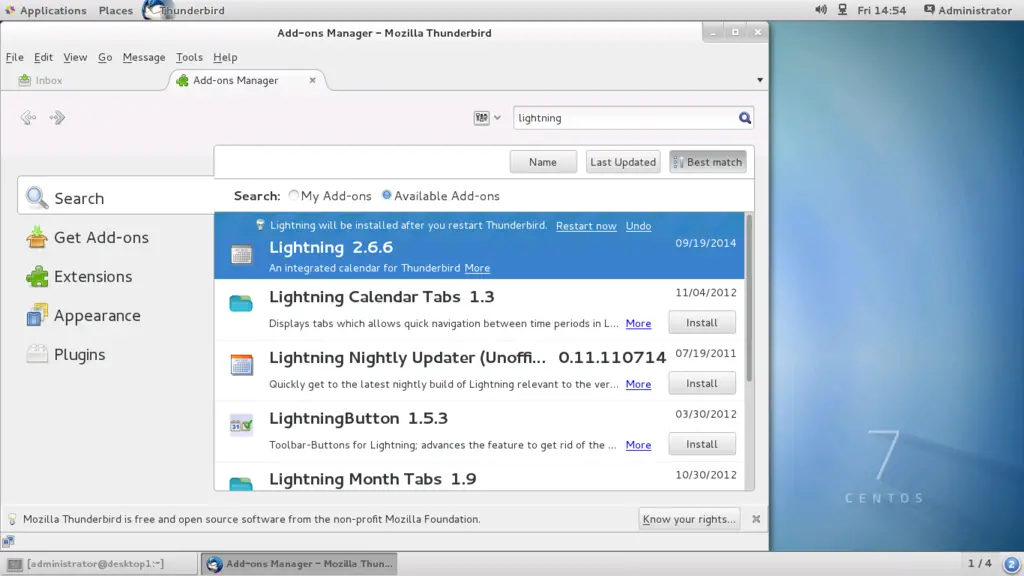The image size is (1024, 576).
Task: Click the volume speaker icon in top panel
Action: click(x=820, y=10)
